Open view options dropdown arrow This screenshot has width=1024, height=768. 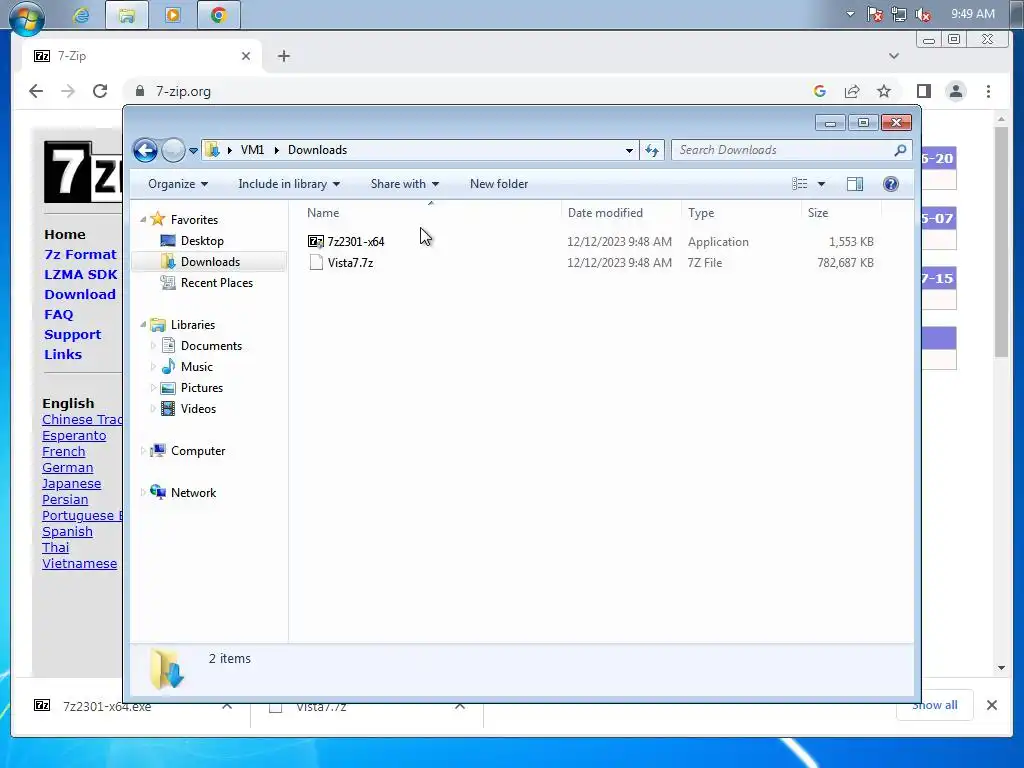tap(821, 184)
